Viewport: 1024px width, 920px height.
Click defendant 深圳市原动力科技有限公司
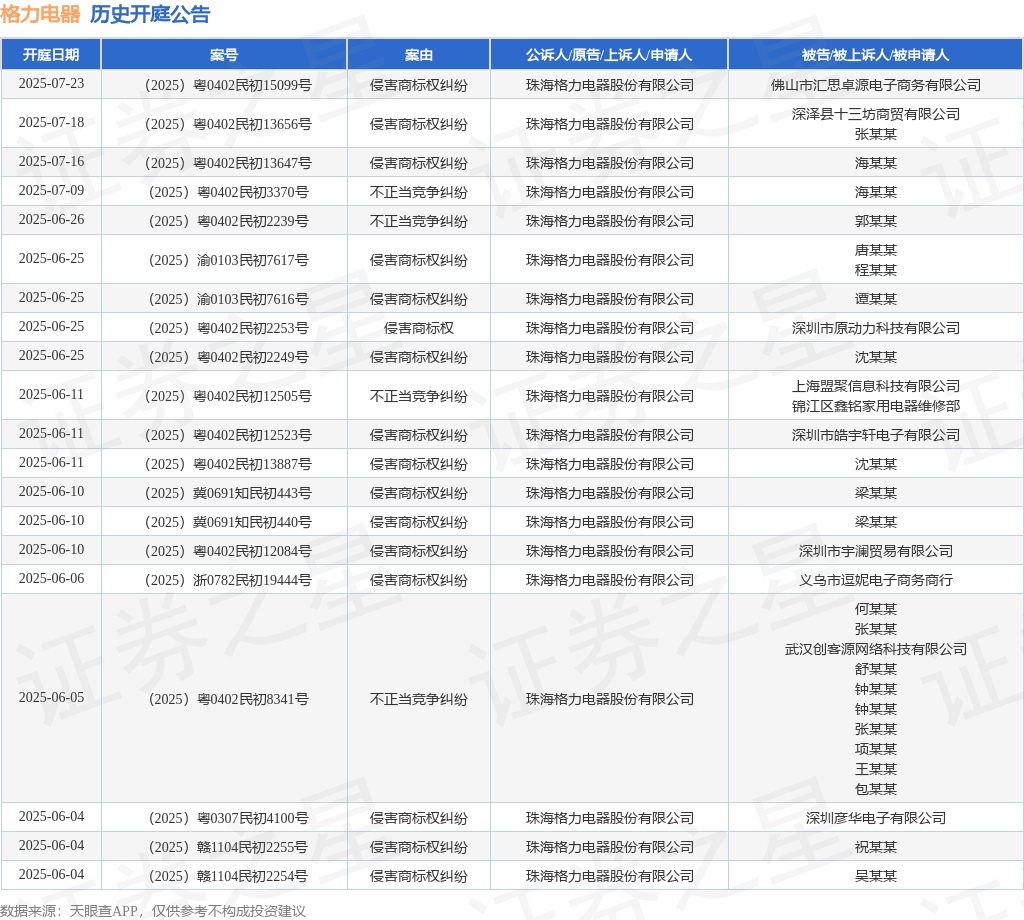pos(876,328)
